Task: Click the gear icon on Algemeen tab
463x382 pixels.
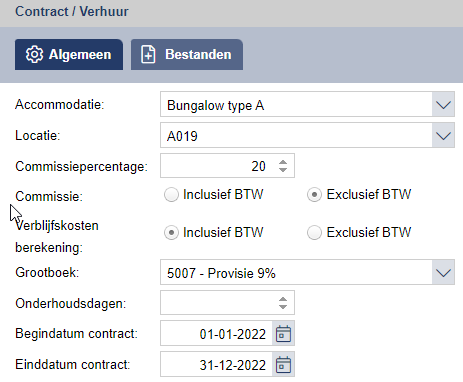Action: pos(34,54)
